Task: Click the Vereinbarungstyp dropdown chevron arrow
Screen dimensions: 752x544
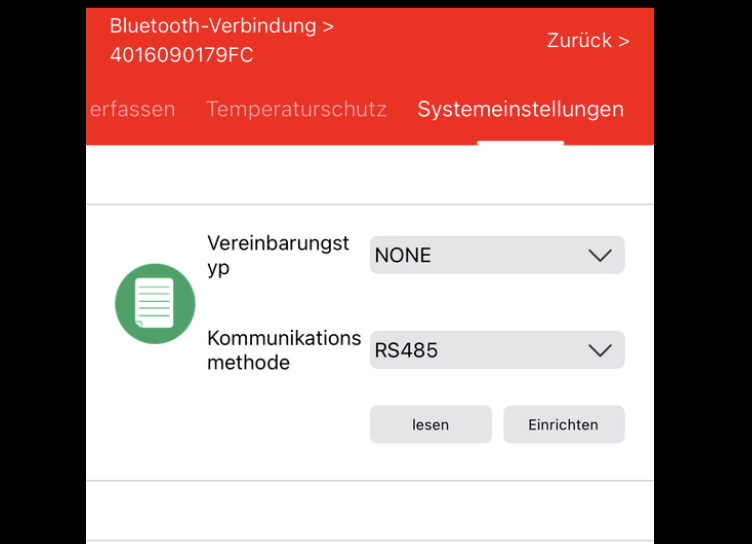Action: click(x=600, y=255)
